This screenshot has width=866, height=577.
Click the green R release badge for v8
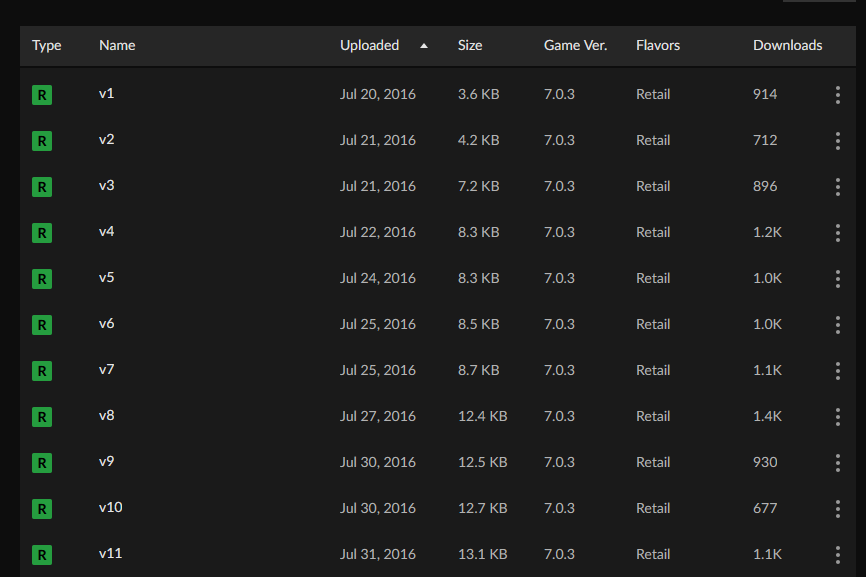tap(42, 417)
